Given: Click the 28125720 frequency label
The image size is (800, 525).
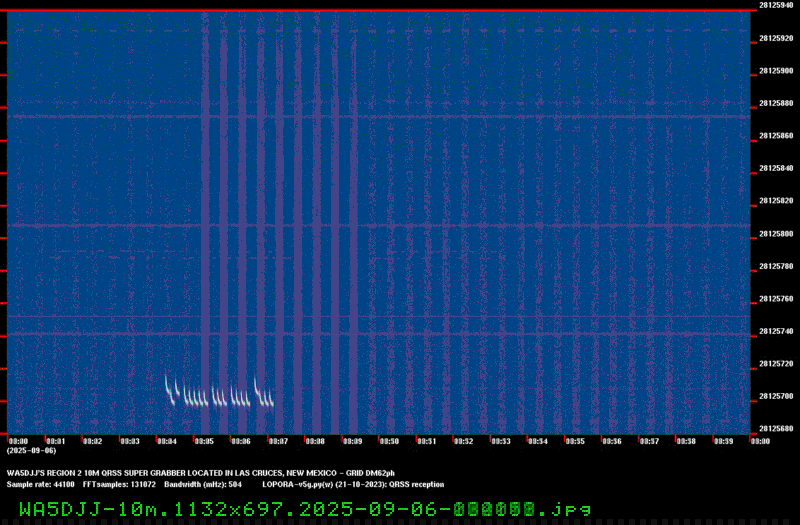Looking at the screenshot, I should pos(777,364).
